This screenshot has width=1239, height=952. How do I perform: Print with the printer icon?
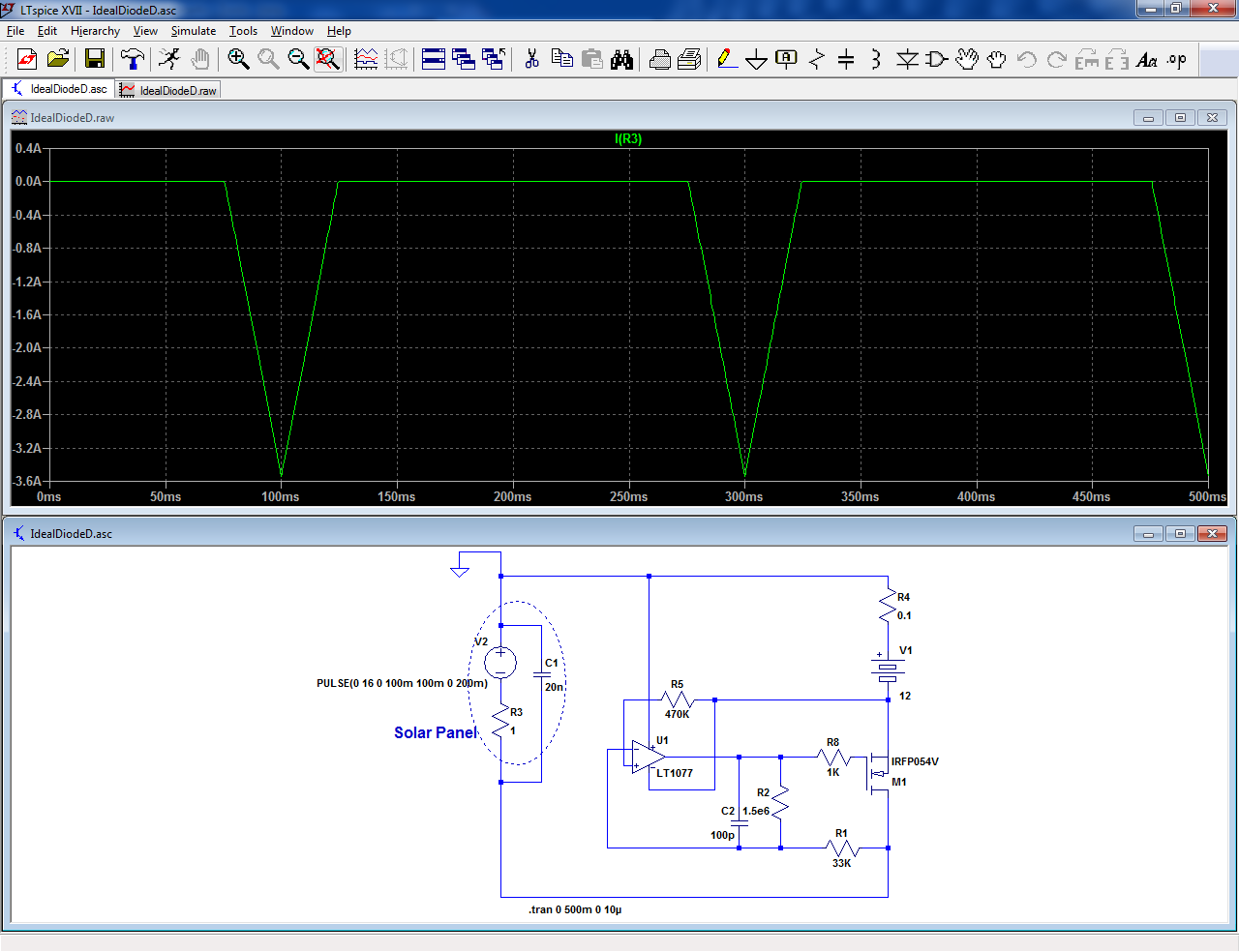[689, 60]
